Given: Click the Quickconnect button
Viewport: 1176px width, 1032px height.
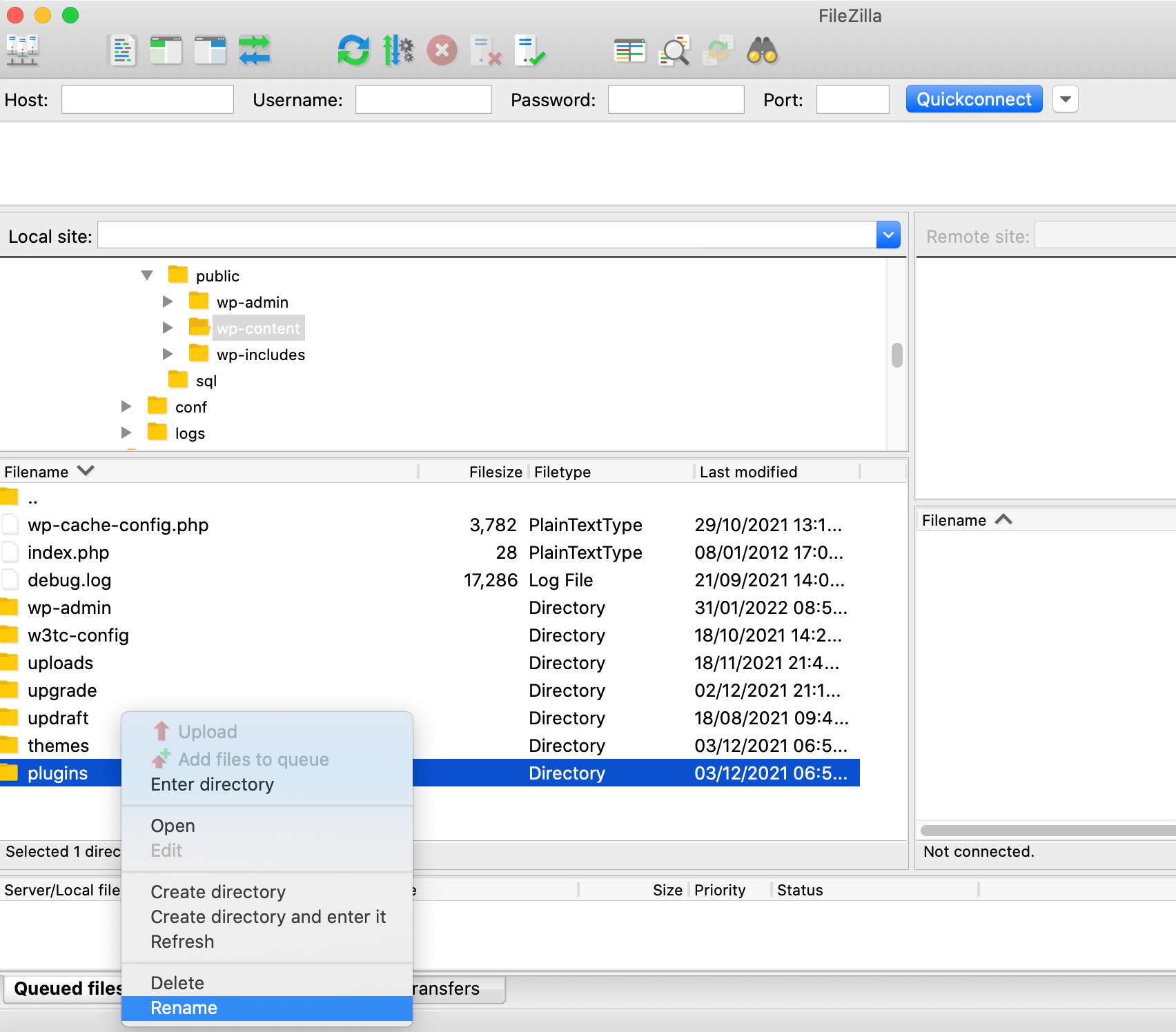Looking at the screenshot, I should (x=974, y=99).
